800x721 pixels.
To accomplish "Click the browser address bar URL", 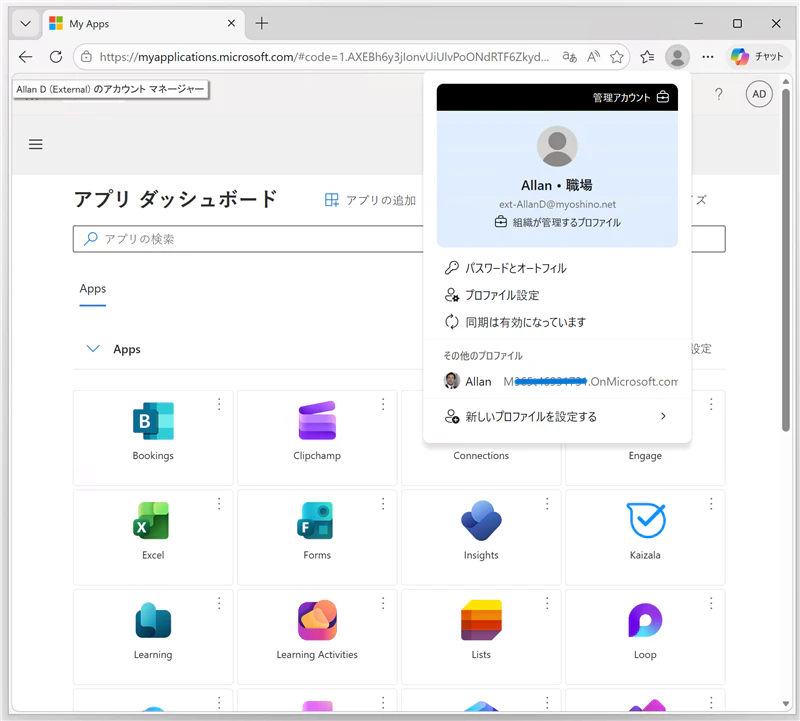I will coord(324,57).
